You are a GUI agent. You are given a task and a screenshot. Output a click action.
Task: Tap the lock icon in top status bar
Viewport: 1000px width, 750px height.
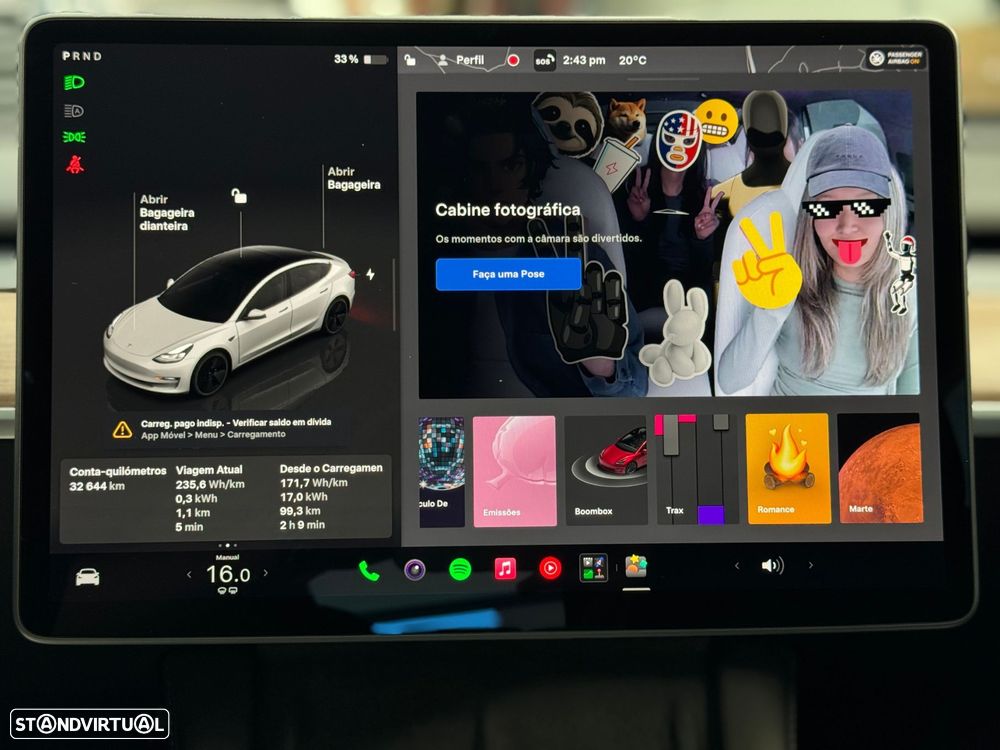coord(410,60)
